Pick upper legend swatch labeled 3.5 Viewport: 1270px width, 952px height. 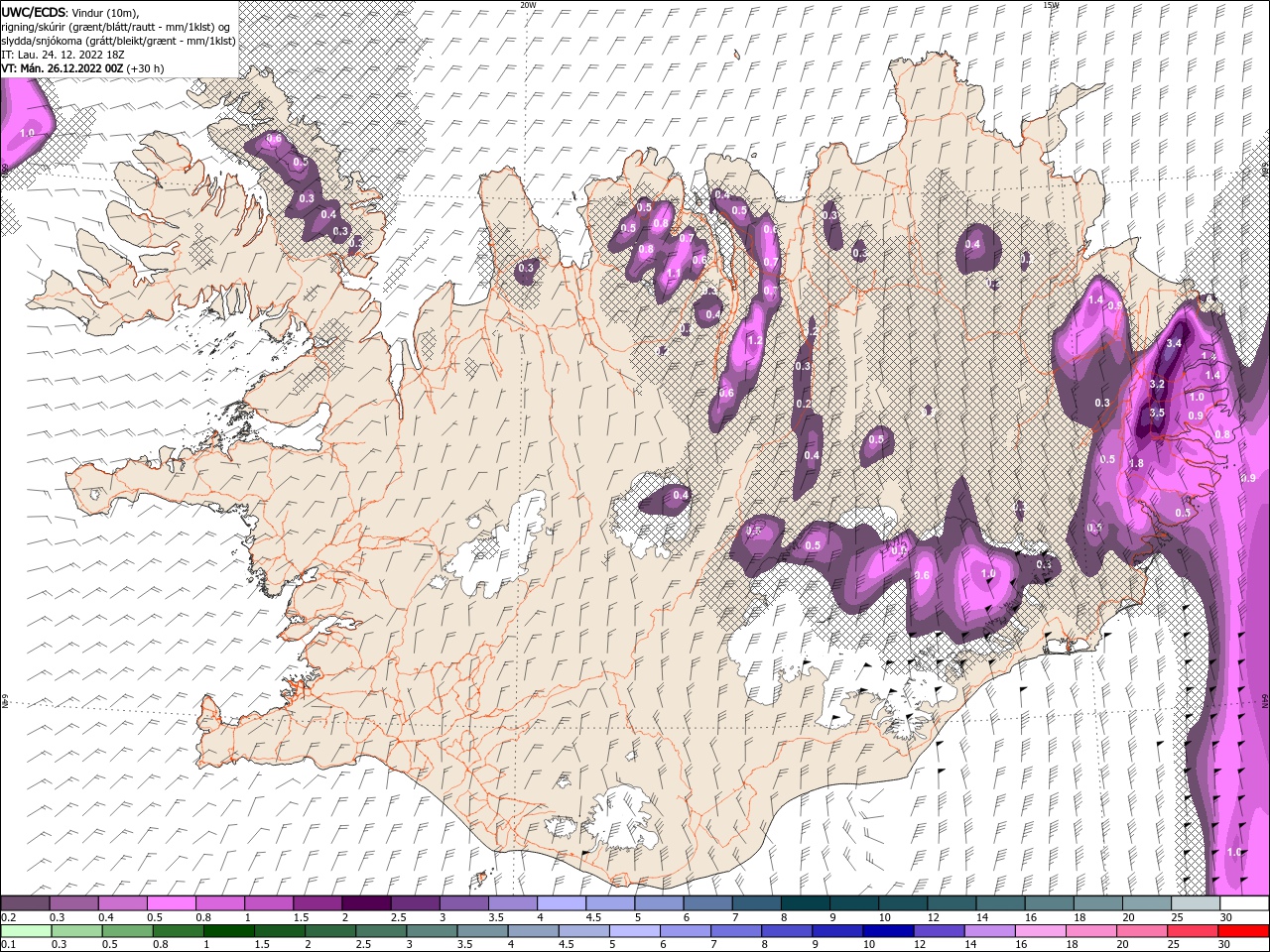(x=512, y=903)
